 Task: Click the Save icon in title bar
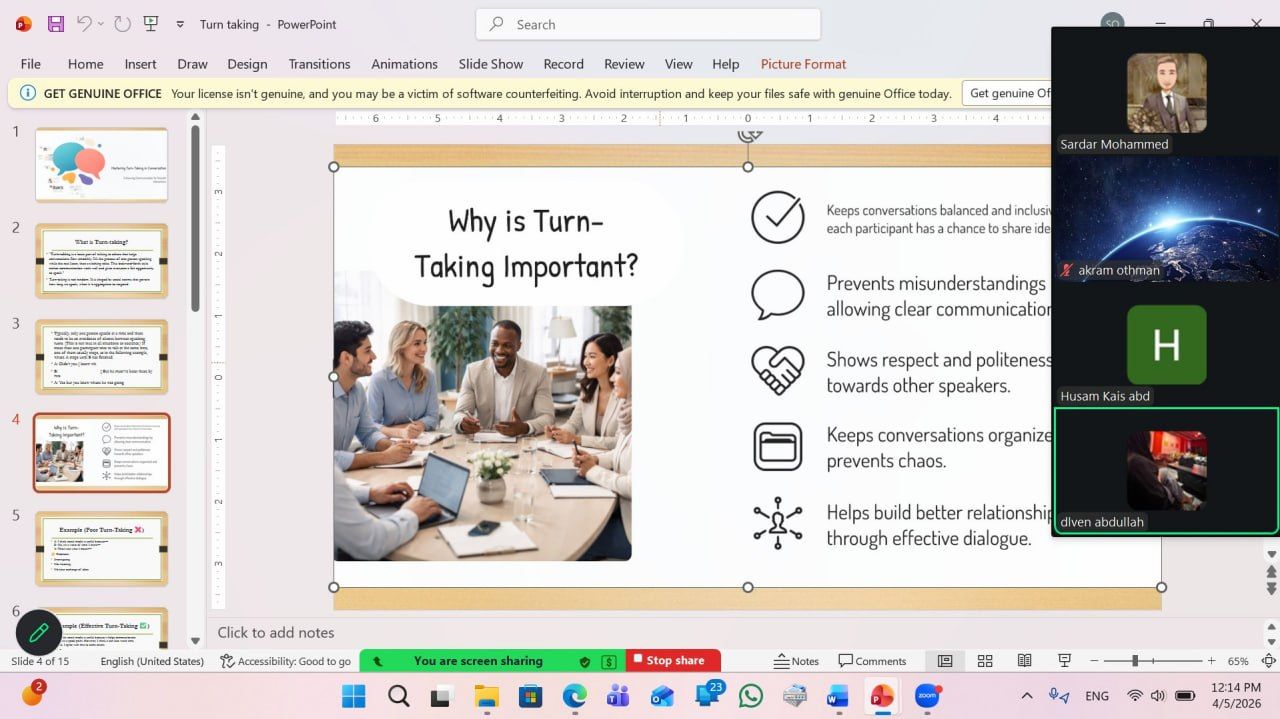(56, 24)
